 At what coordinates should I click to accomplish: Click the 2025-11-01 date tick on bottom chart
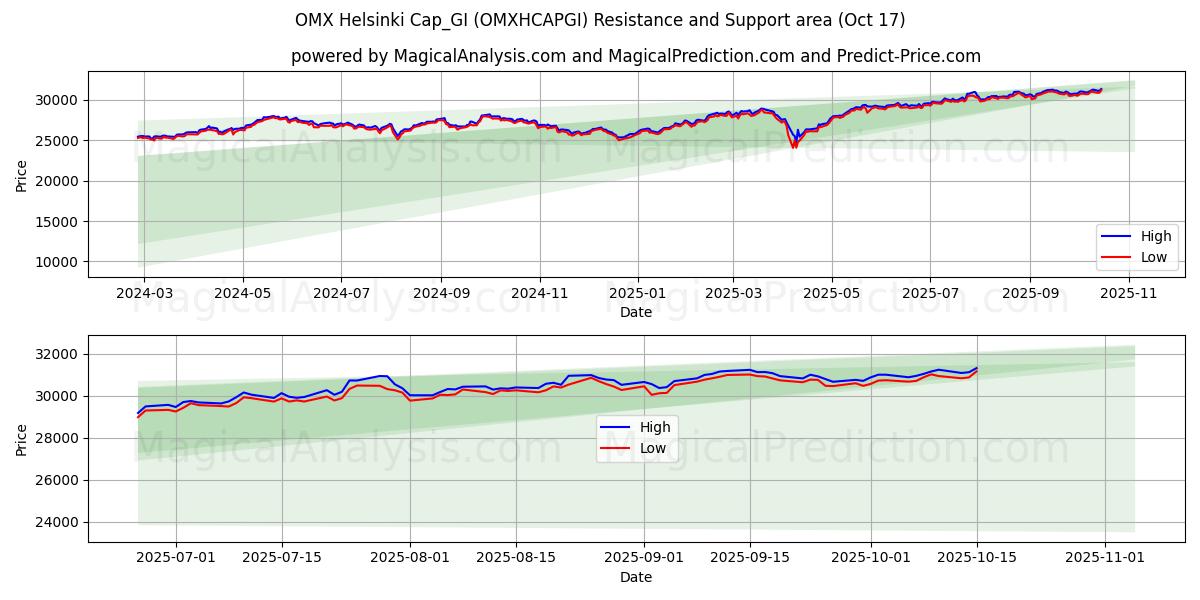pos(1104,559)
